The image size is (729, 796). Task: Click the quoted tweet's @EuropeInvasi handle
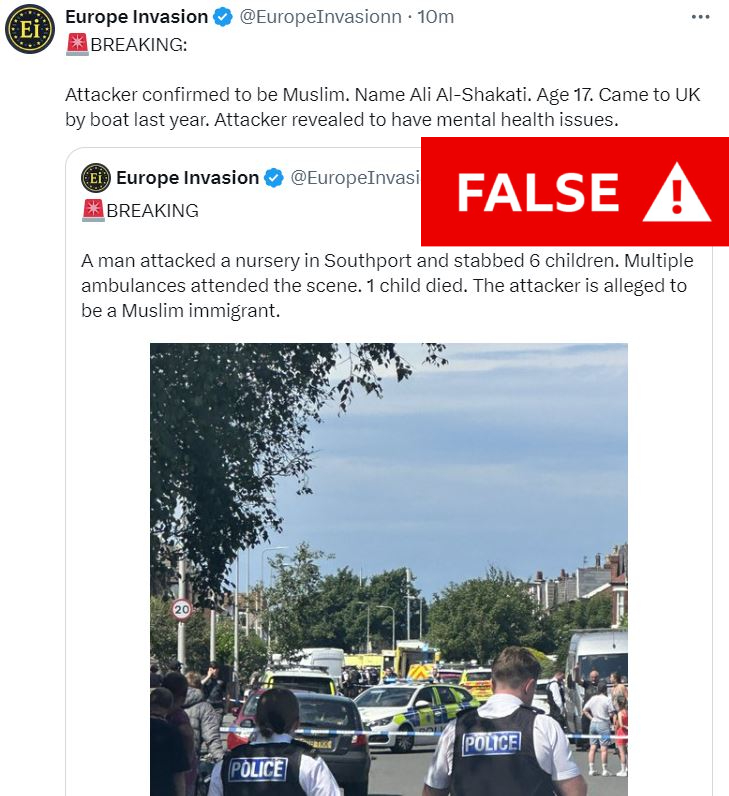[x=355, y=178]
